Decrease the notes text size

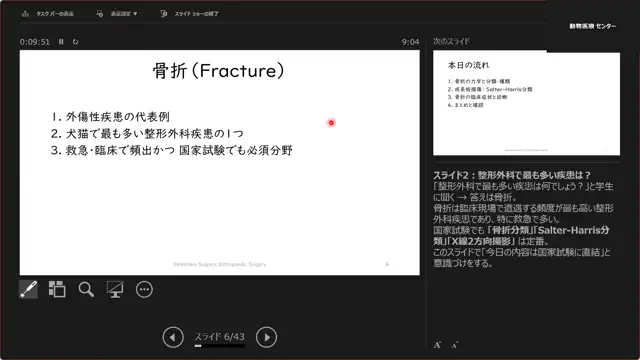point(455,345)
